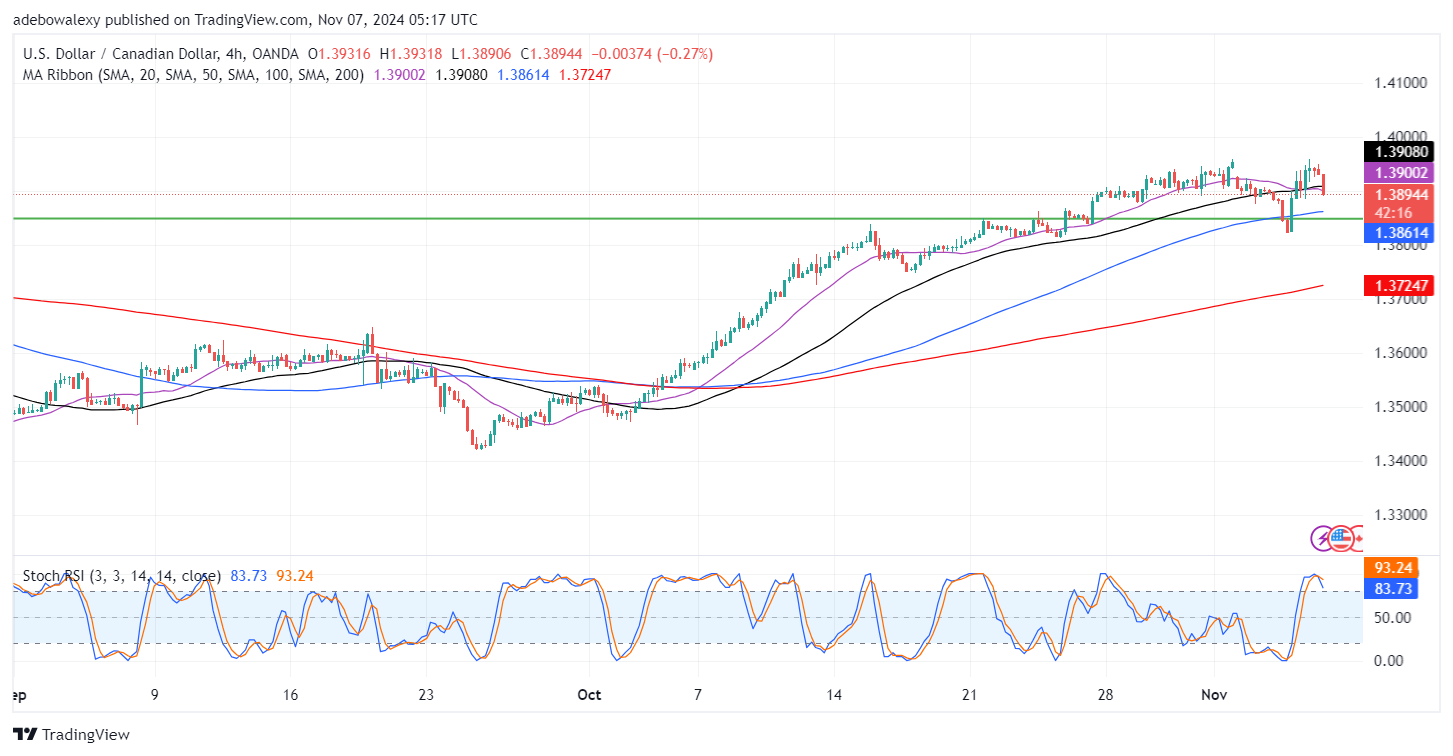The width and height of the screenshot is (1453, 756).
Task: Click the Canada flag event icon
Action: coord(1358,539)
